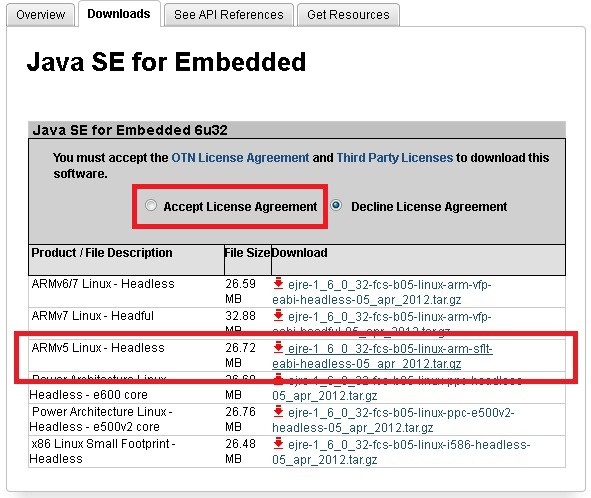Click the 'ARMv6/7 Linux - Headless' description

coord(103,283)
